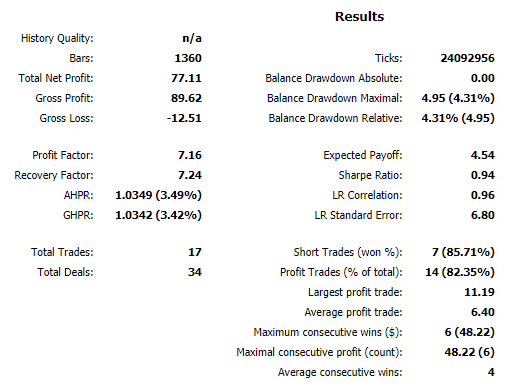Click the Gross Profit value 89.62
Viewport: 505px width, 390px height.
pyautogui.click(x=186, y=98)
